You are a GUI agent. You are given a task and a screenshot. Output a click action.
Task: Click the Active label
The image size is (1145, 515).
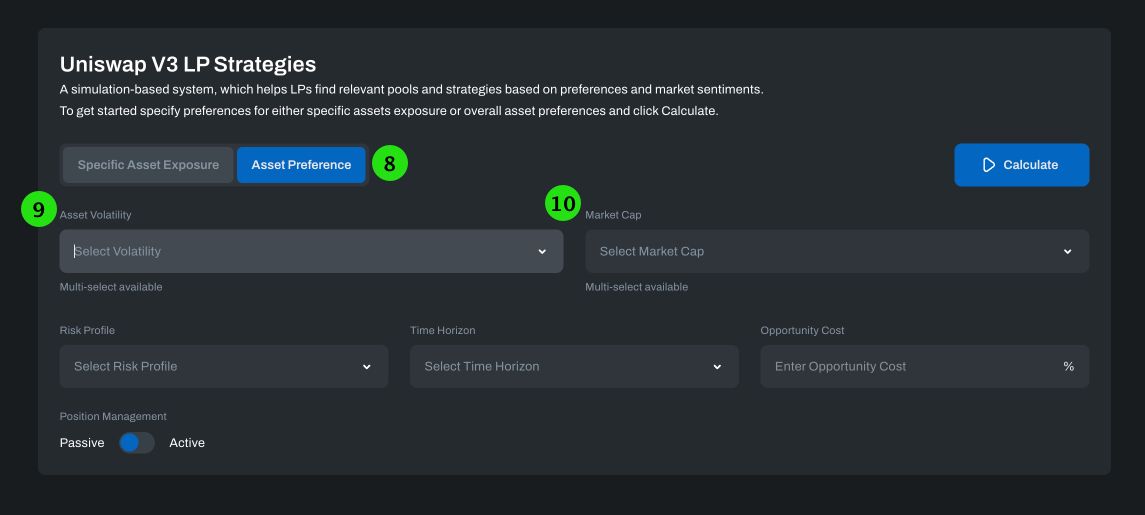tap(187, 443)
